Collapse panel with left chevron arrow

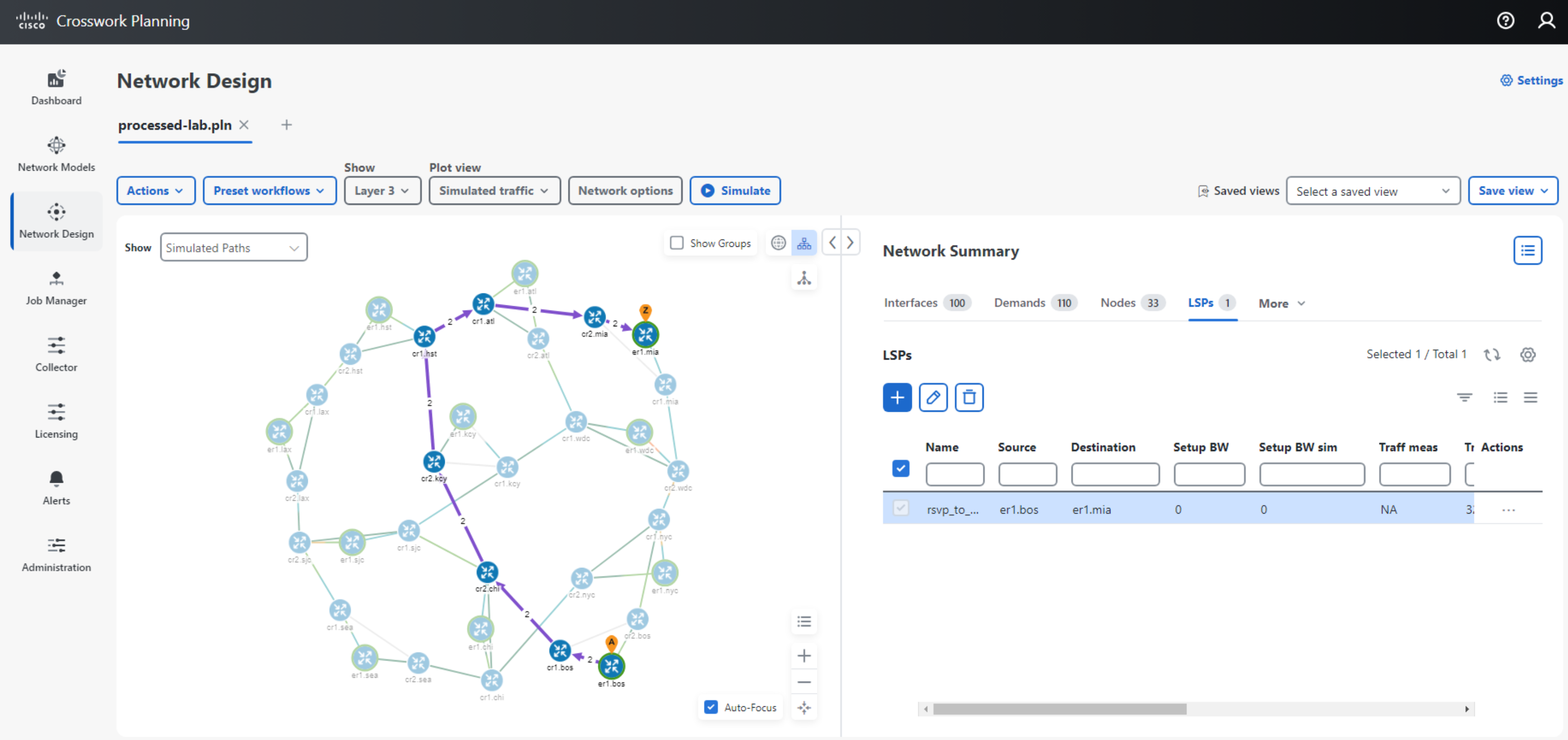(832, 243)
